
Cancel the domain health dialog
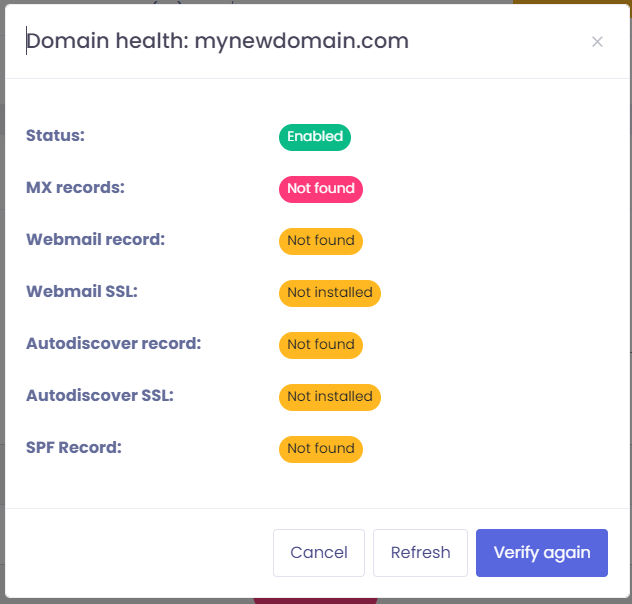coord(319,553)
